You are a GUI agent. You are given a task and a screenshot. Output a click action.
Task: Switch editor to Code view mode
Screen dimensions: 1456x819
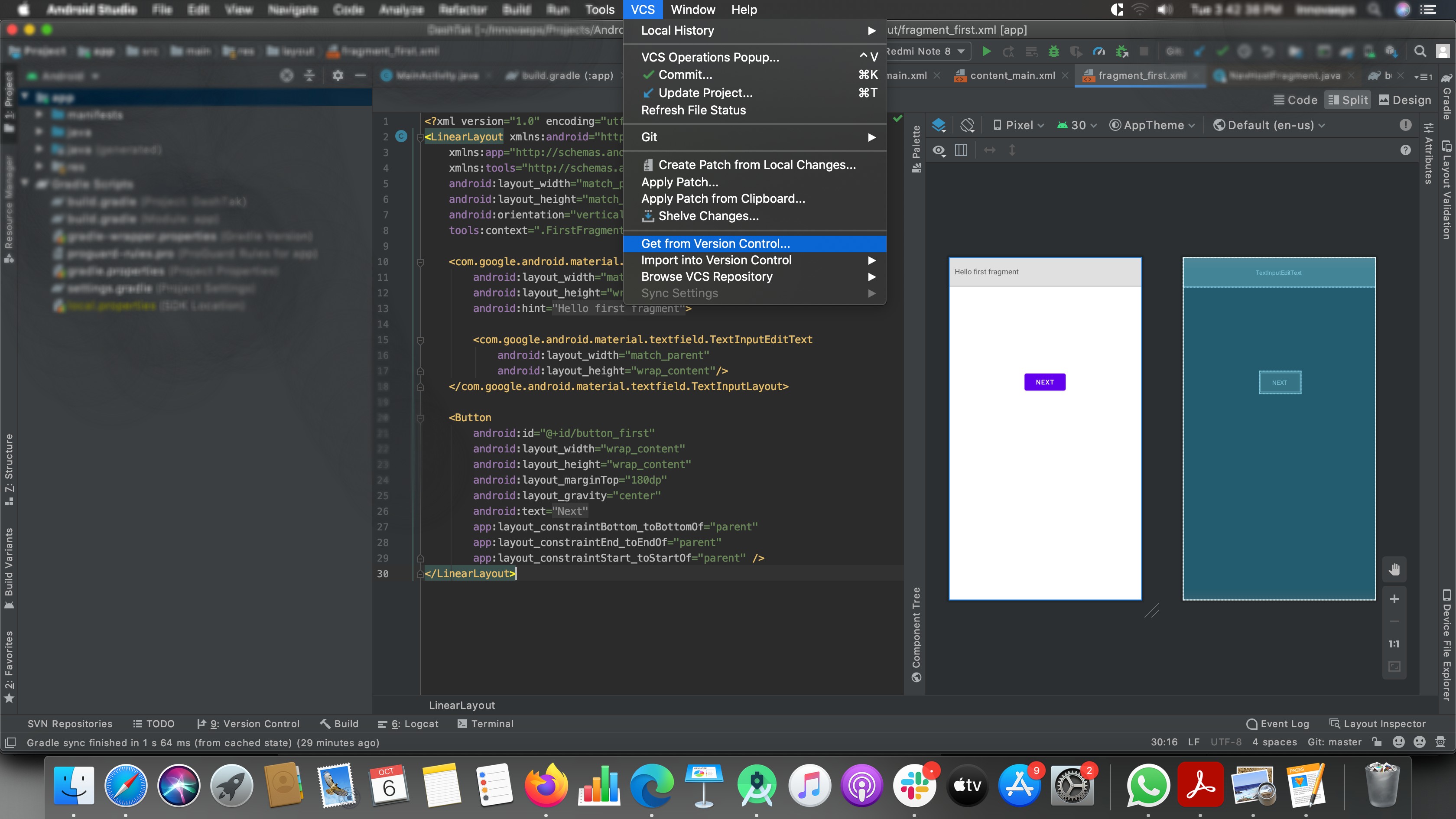coord(1295,100)
